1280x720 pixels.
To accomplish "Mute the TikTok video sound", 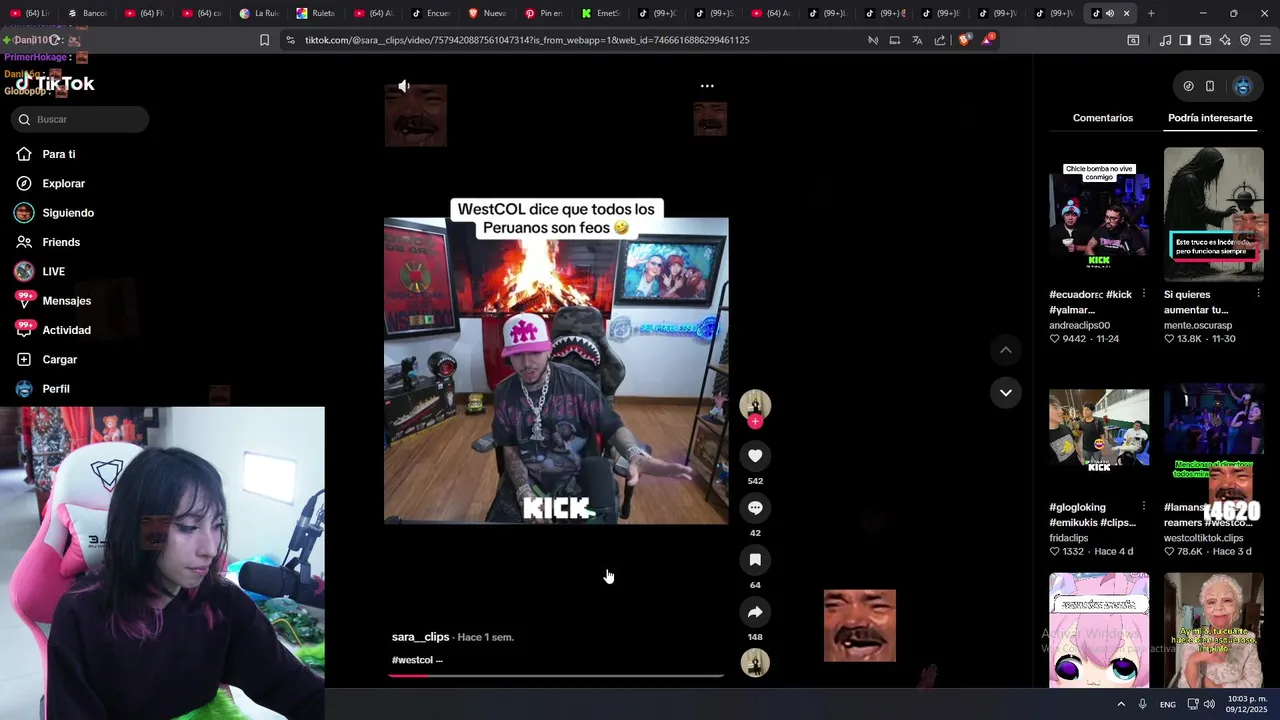I will 404,86.
